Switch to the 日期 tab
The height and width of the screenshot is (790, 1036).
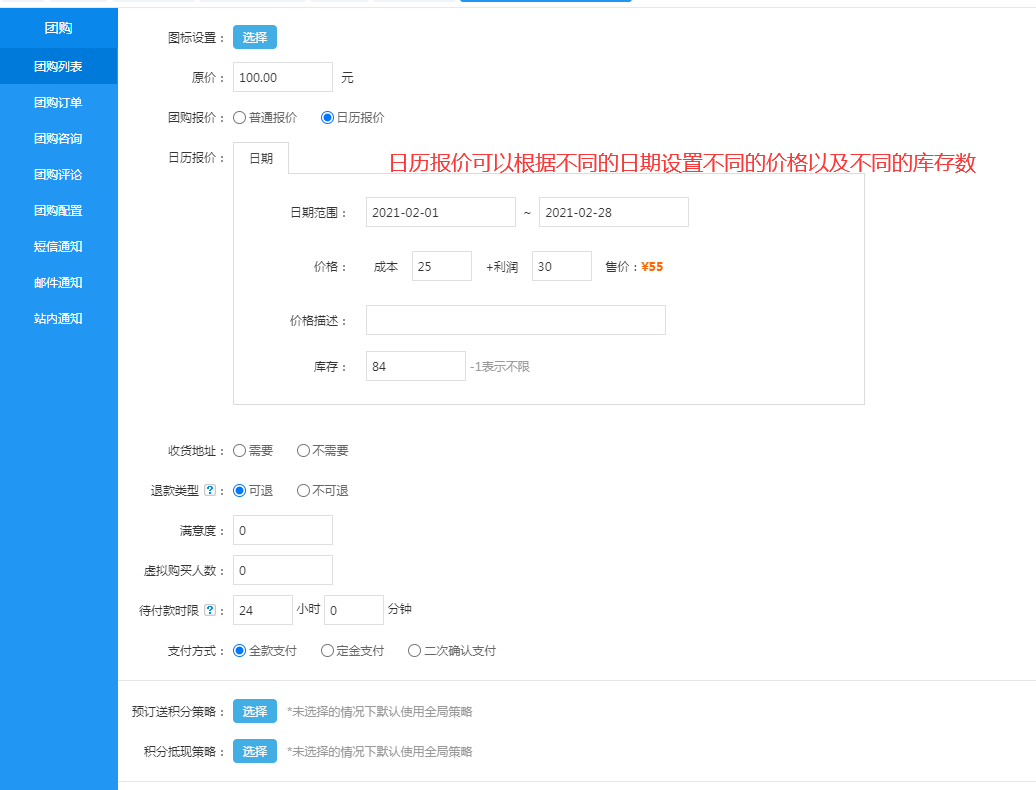point(261,158)
